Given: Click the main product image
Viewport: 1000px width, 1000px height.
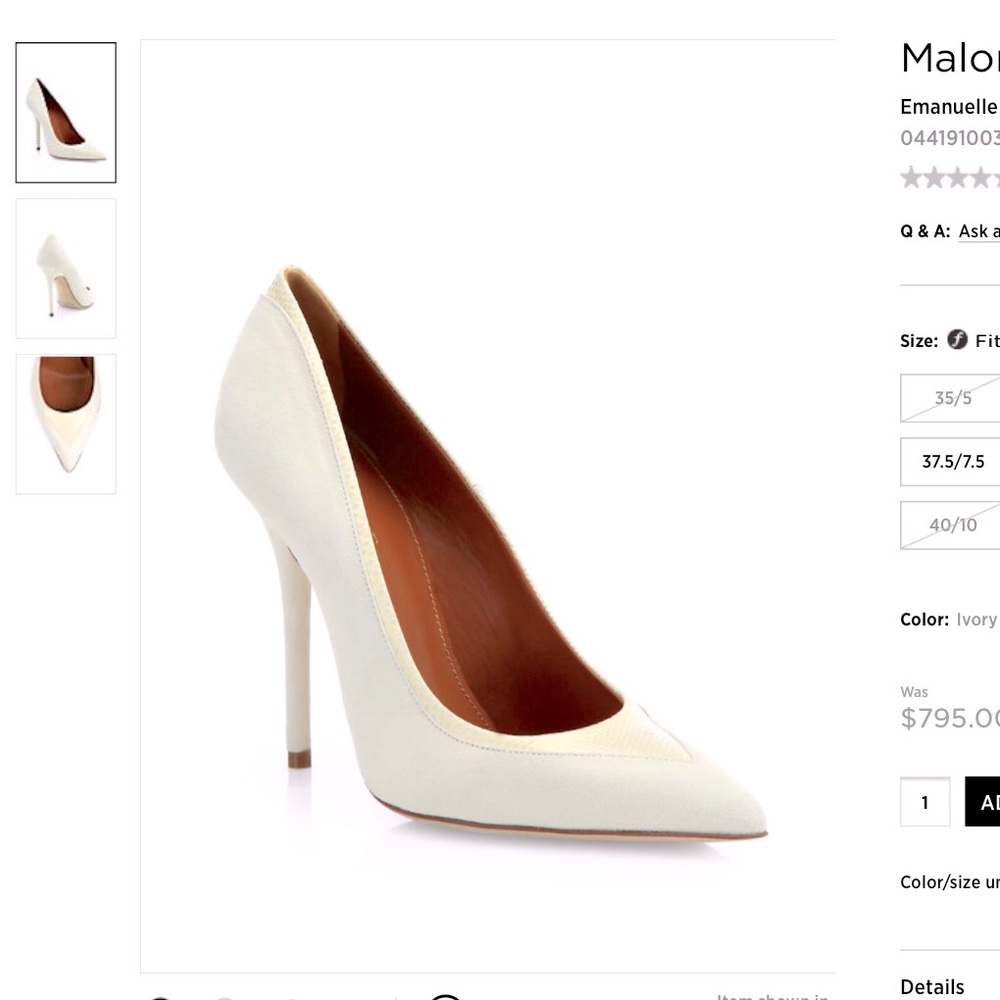Looking at the screenshot, I should (x=488, y=500).
